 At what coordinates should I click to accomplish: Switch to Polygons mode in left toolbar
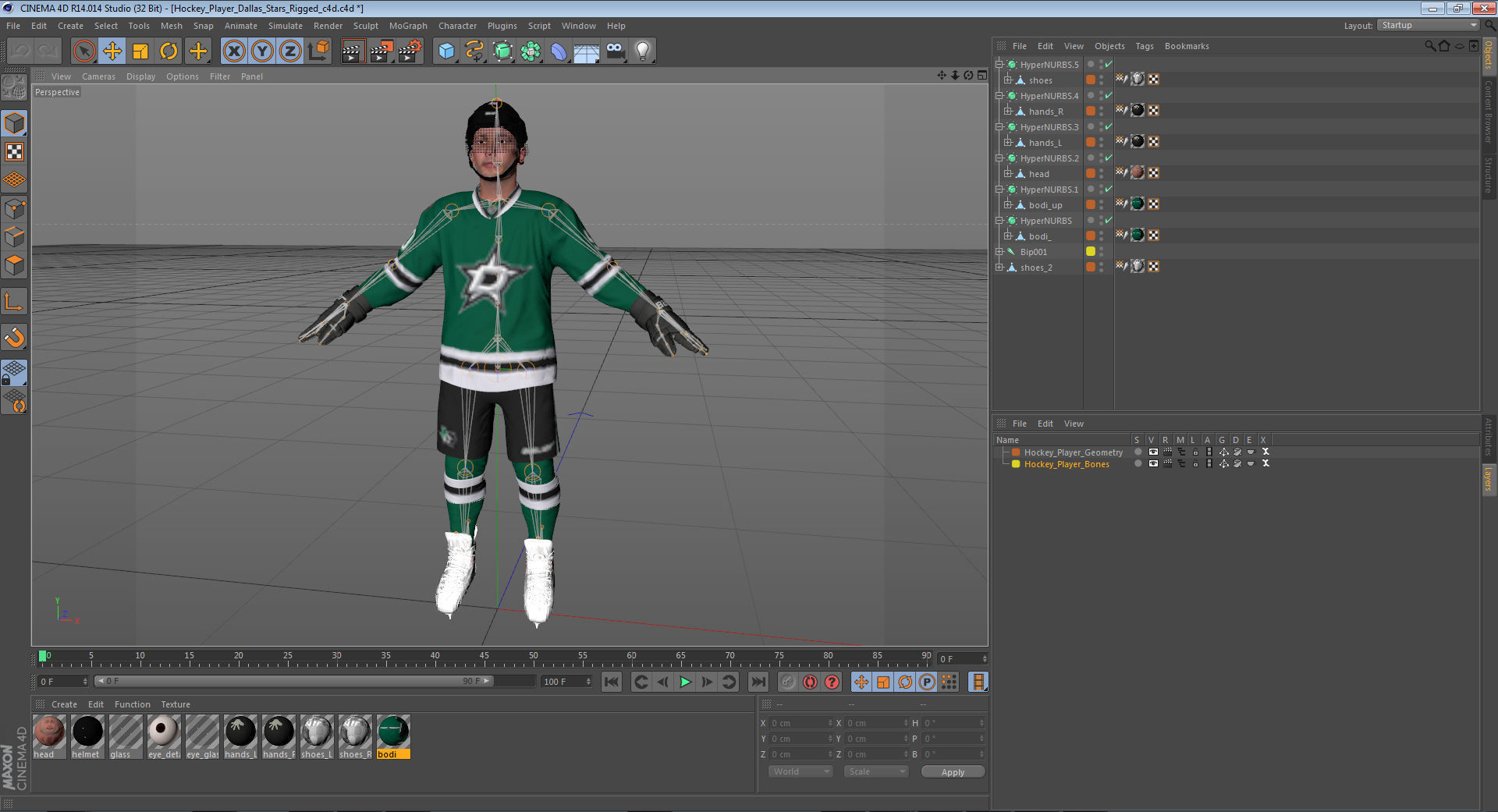click(x=14, y=264)
